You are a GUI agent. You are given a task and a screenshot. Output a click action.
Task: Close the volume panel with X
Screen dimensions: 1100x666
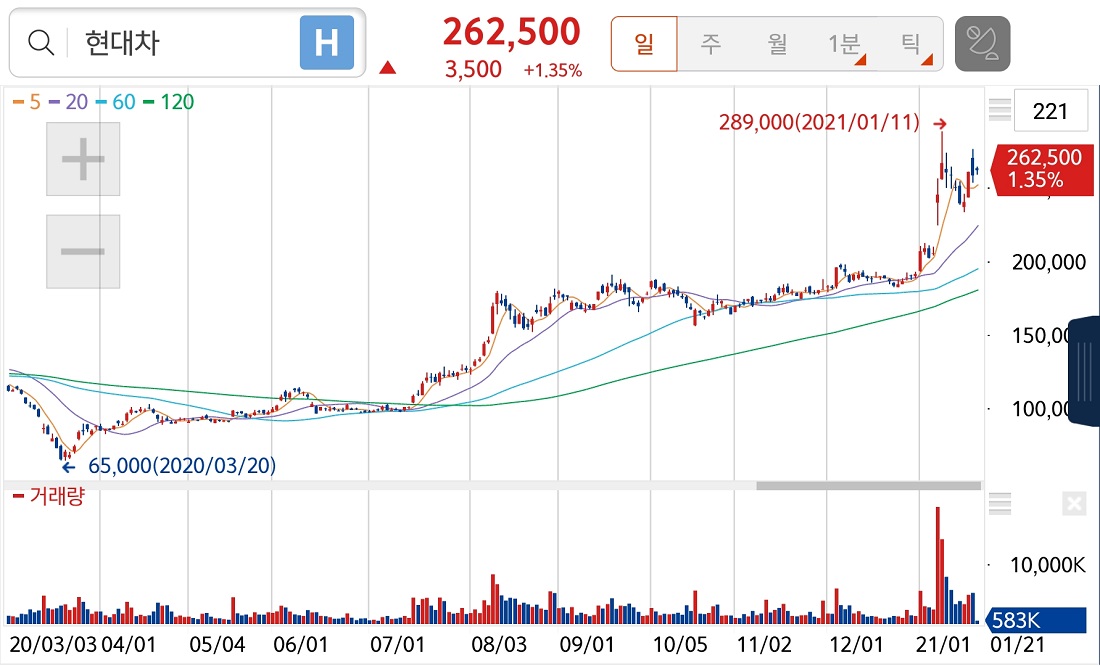1074,504
